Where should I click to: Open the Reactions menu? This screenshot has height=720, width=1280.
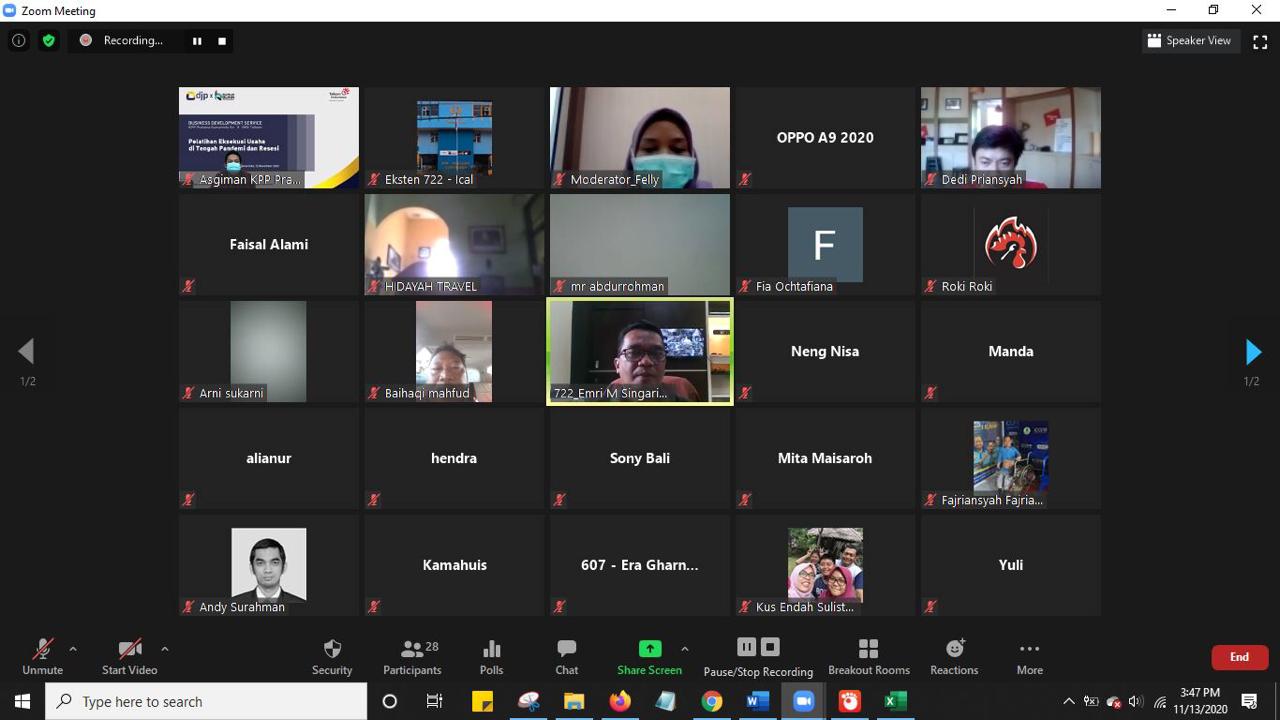pos(954,656)
